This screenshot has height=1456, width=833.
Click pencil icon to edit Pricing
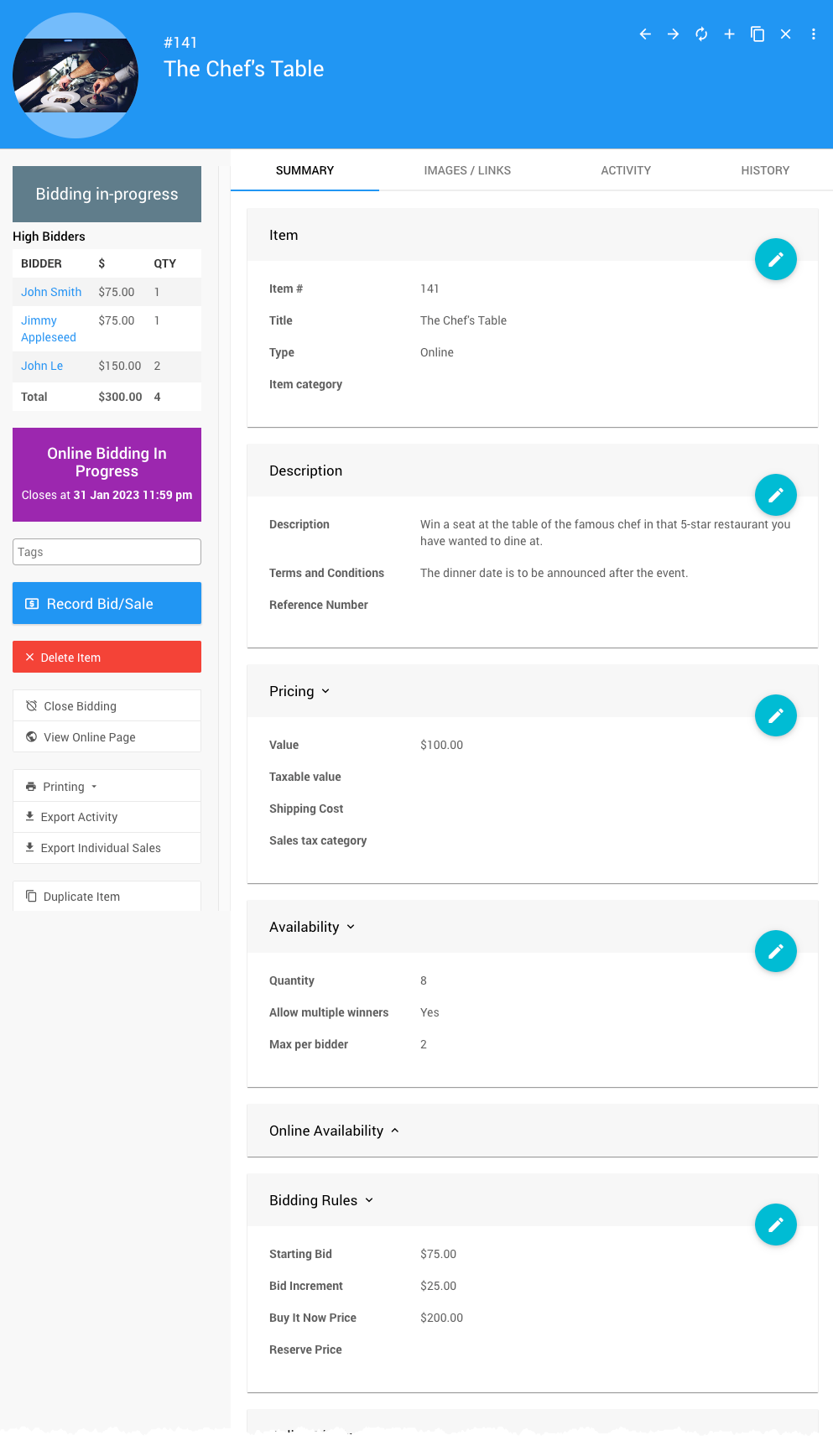click(x=775, y=716)
